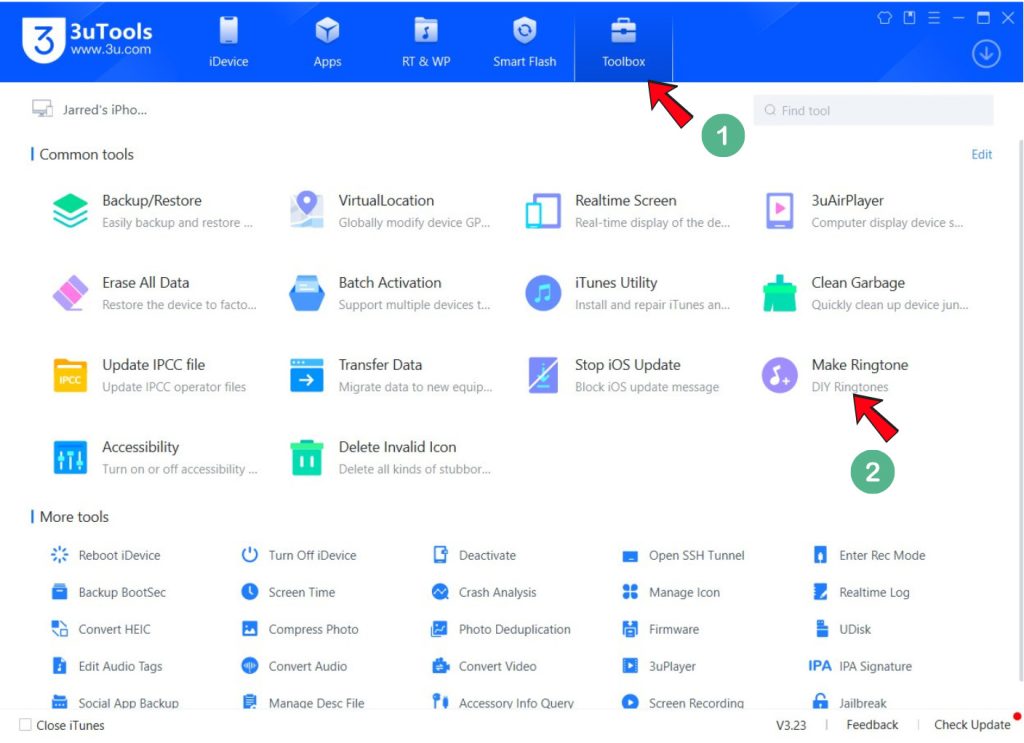Click the Turn Off iDevice power icon

[249, 555]
